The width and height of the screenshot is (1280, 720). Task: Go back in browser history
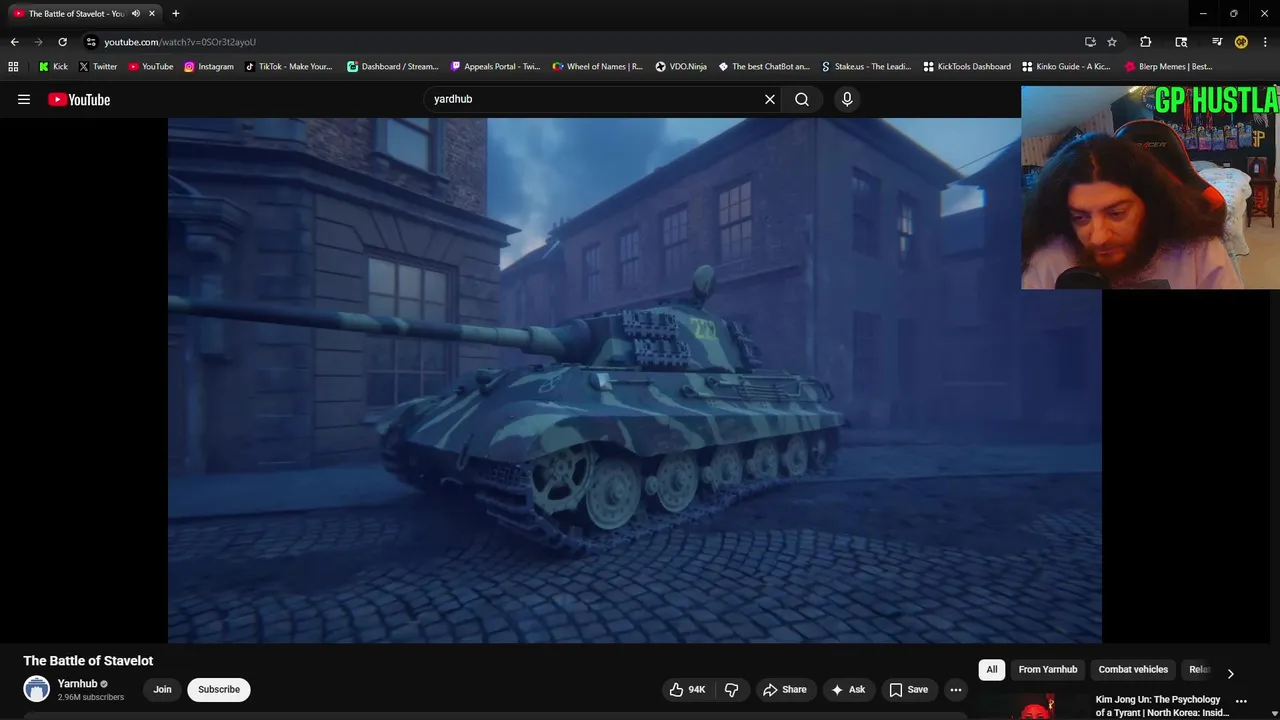pyautogui.click(x=14, y=42)
